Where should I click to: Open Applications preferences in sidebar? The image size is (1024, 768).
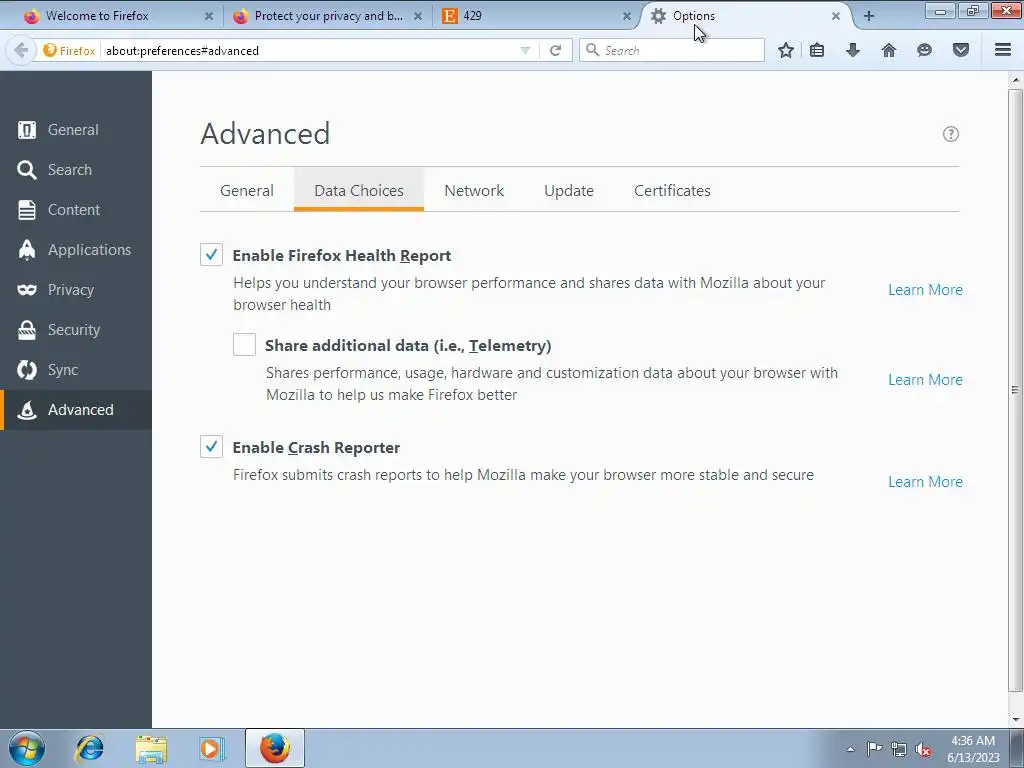(x=76, y=249)
